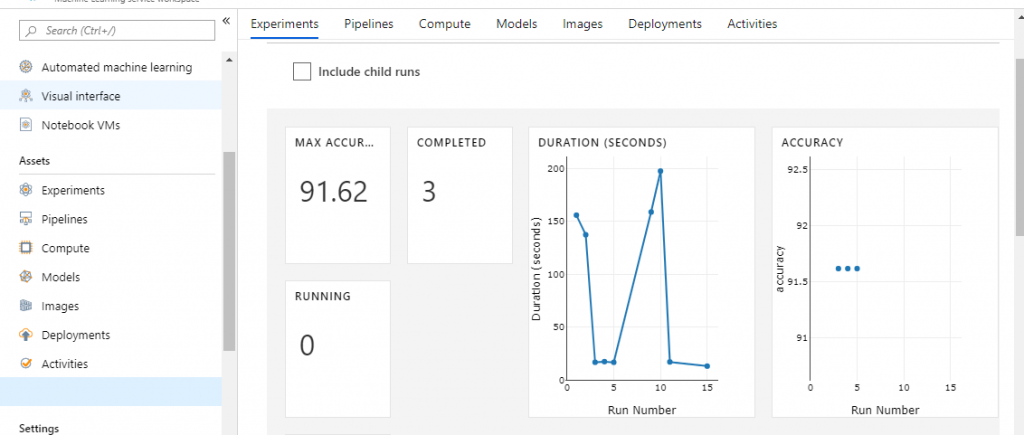
Task: Go to the Images tab
Action: (x=583, y=24)
